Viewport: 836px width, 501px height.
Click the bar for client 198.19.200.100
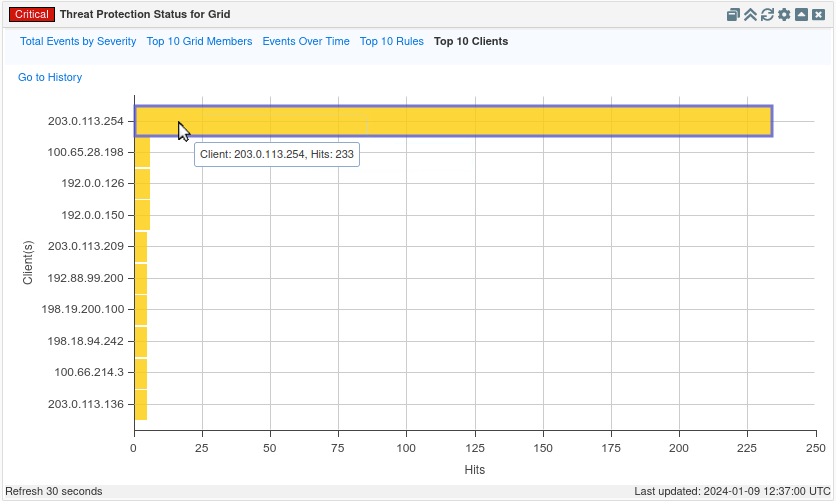(x=141, y=310)
